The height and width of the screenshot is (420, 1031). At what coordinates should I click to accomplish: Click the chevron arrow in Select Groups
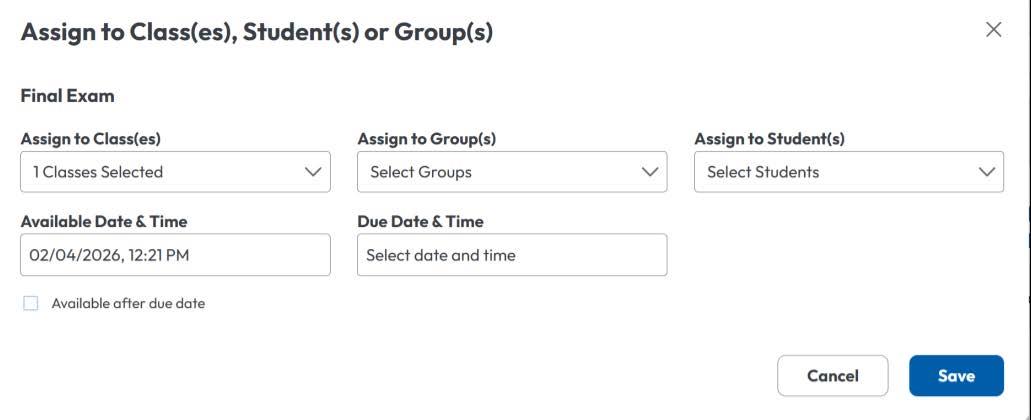(649, 172)
